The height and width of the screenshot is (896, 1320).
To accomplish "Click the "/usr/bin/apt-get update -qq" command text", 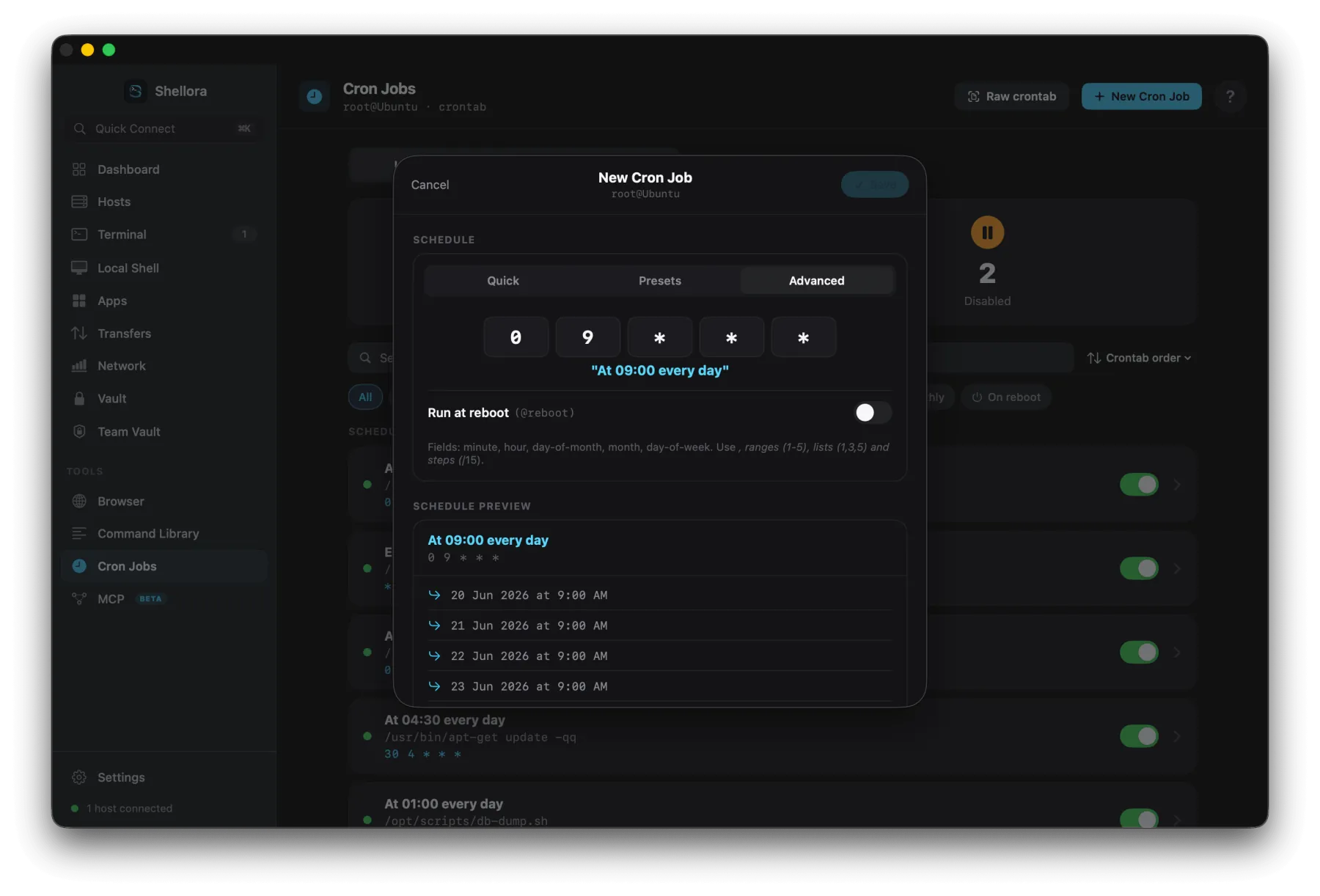I will pyautogui.click(x=480, y=737).
